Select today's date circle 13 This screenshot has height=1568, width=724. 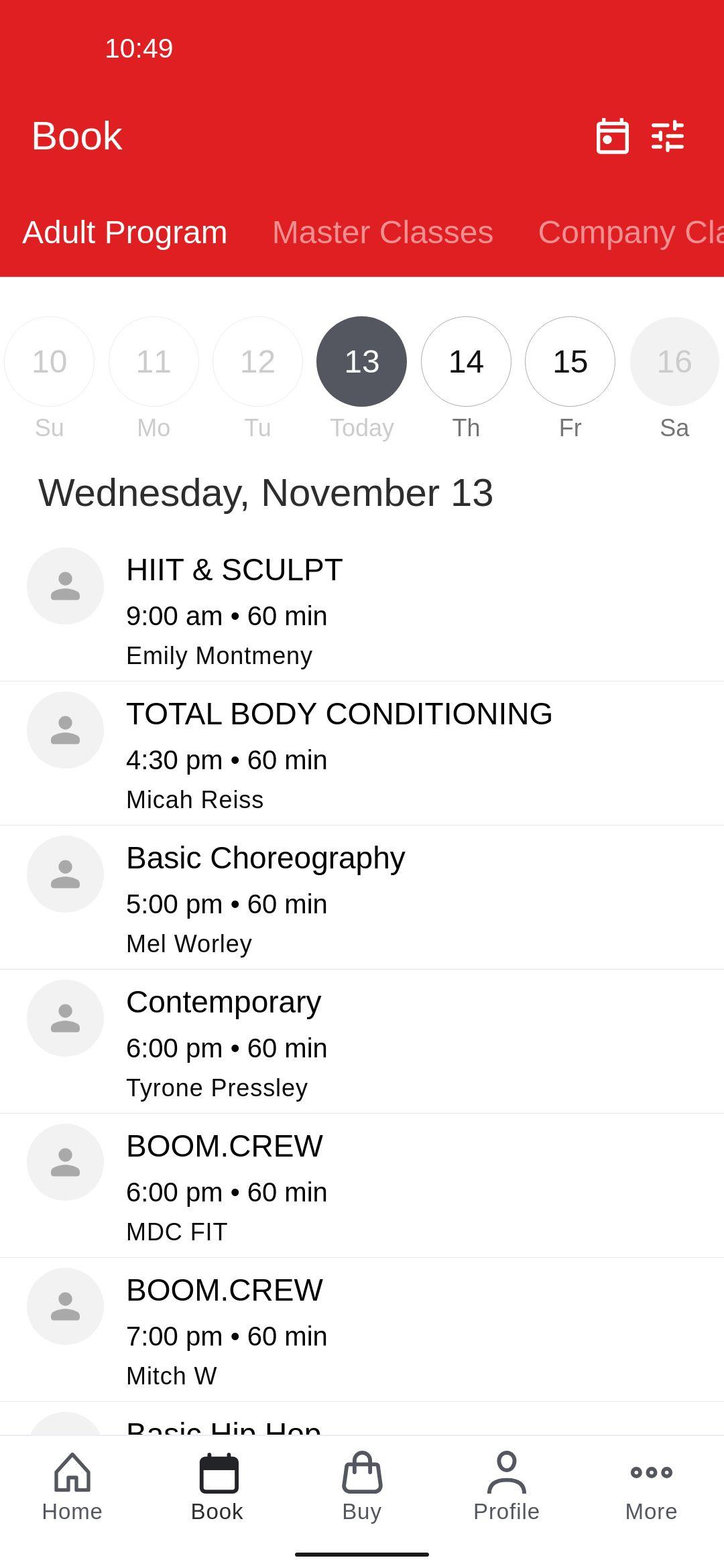[361, 361]
